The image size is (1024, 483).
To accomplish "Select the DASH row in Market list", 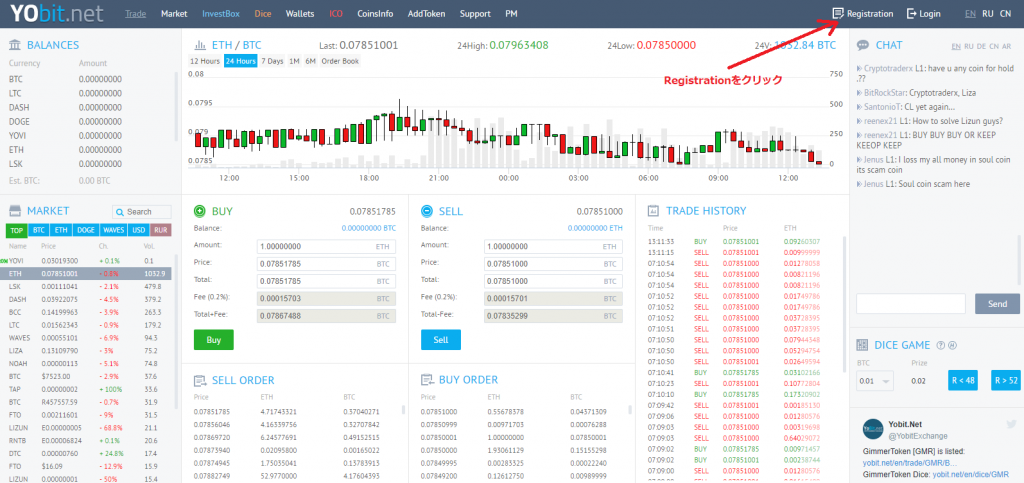I will 88,301.
